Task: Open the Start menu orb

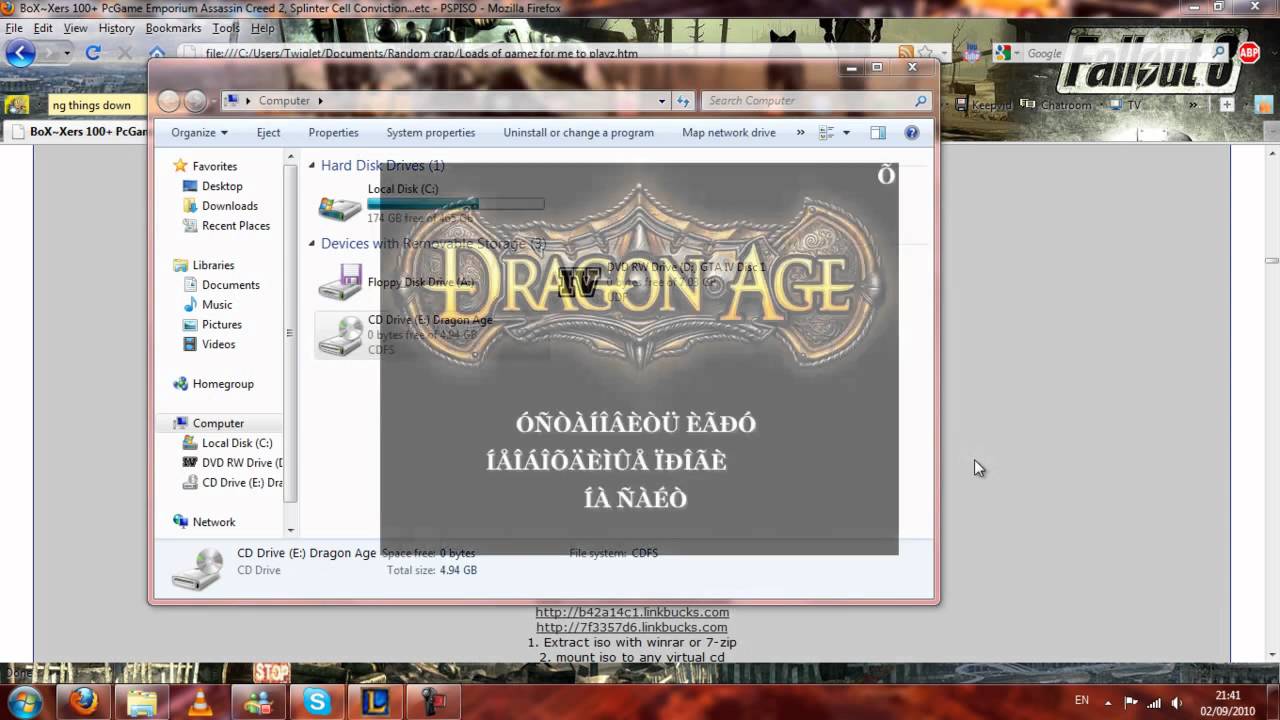Action: point(24,702)
